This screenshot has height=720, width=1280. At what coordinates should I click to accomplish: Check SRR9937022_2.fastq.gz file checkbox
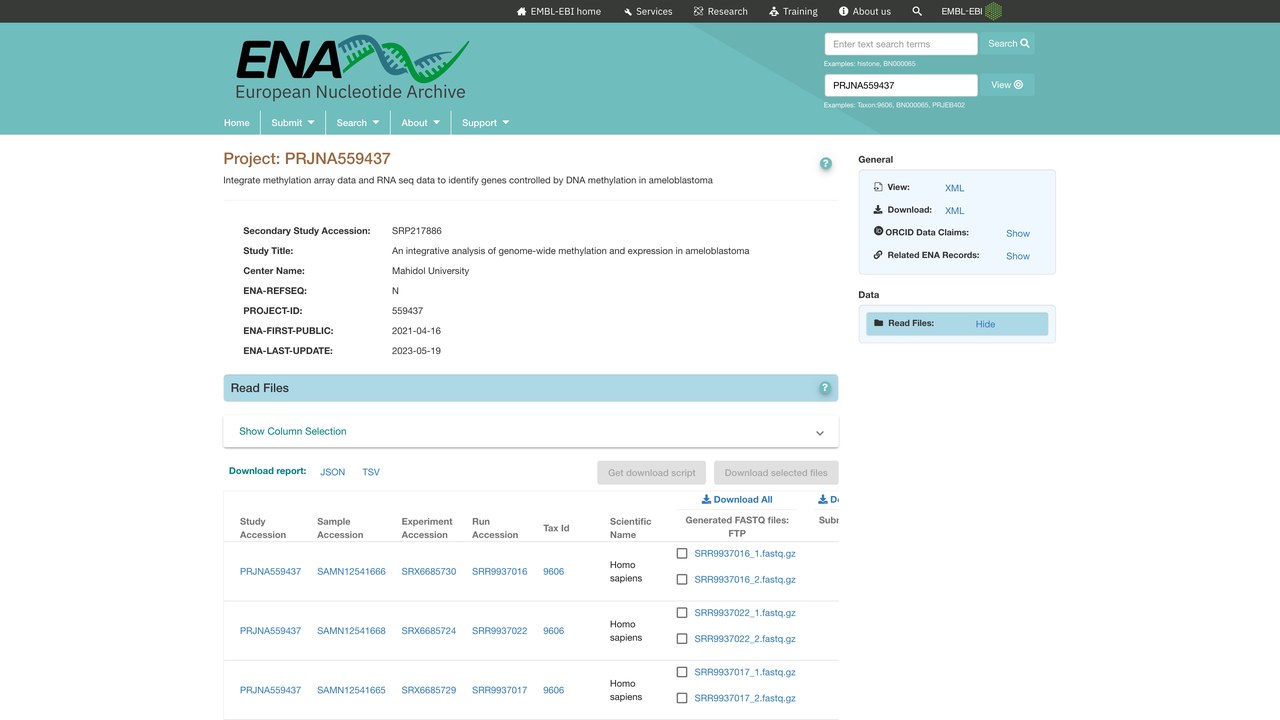point(682,638)
